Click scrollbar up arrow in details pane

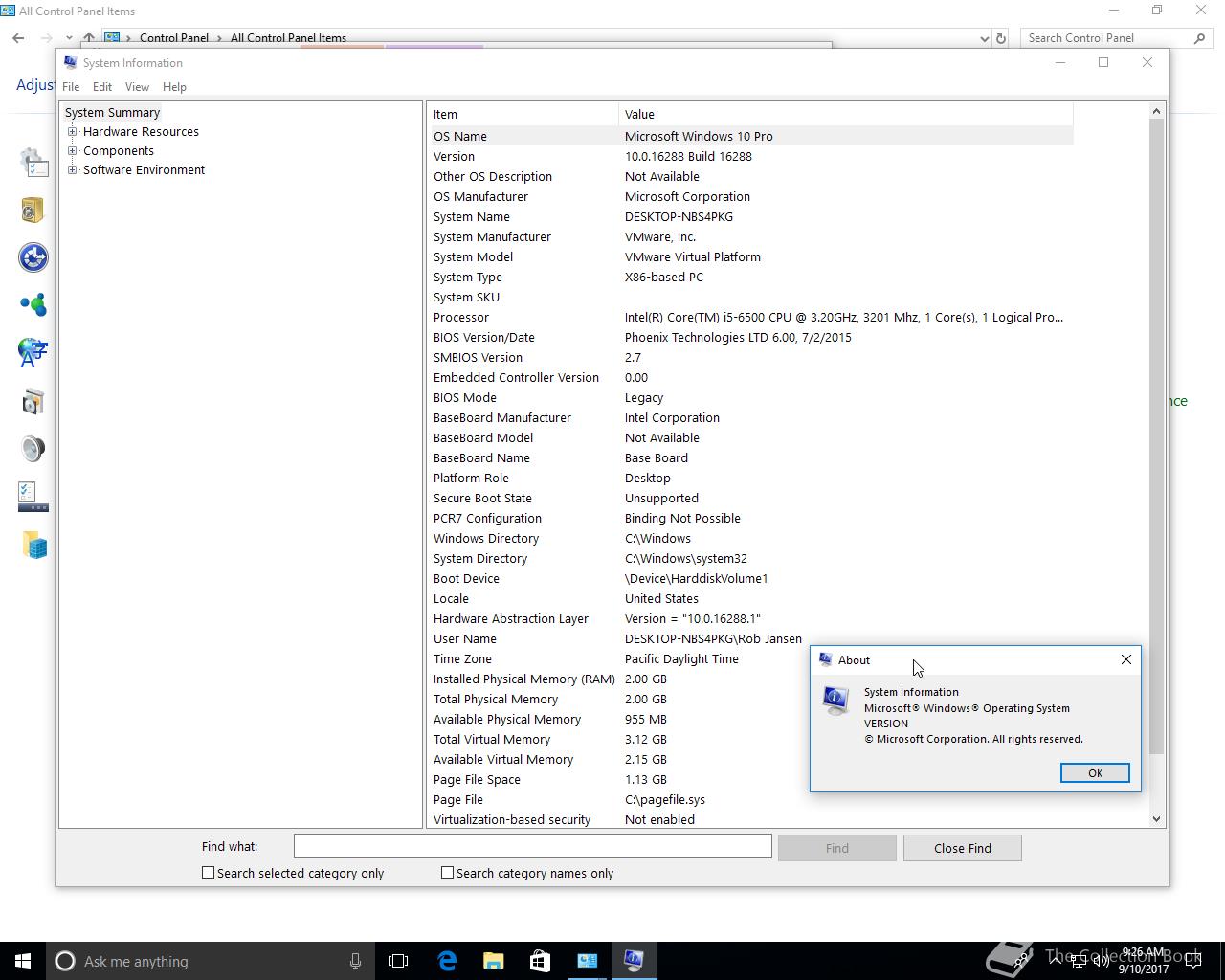pyautogui.click(x=1156, y=111)
